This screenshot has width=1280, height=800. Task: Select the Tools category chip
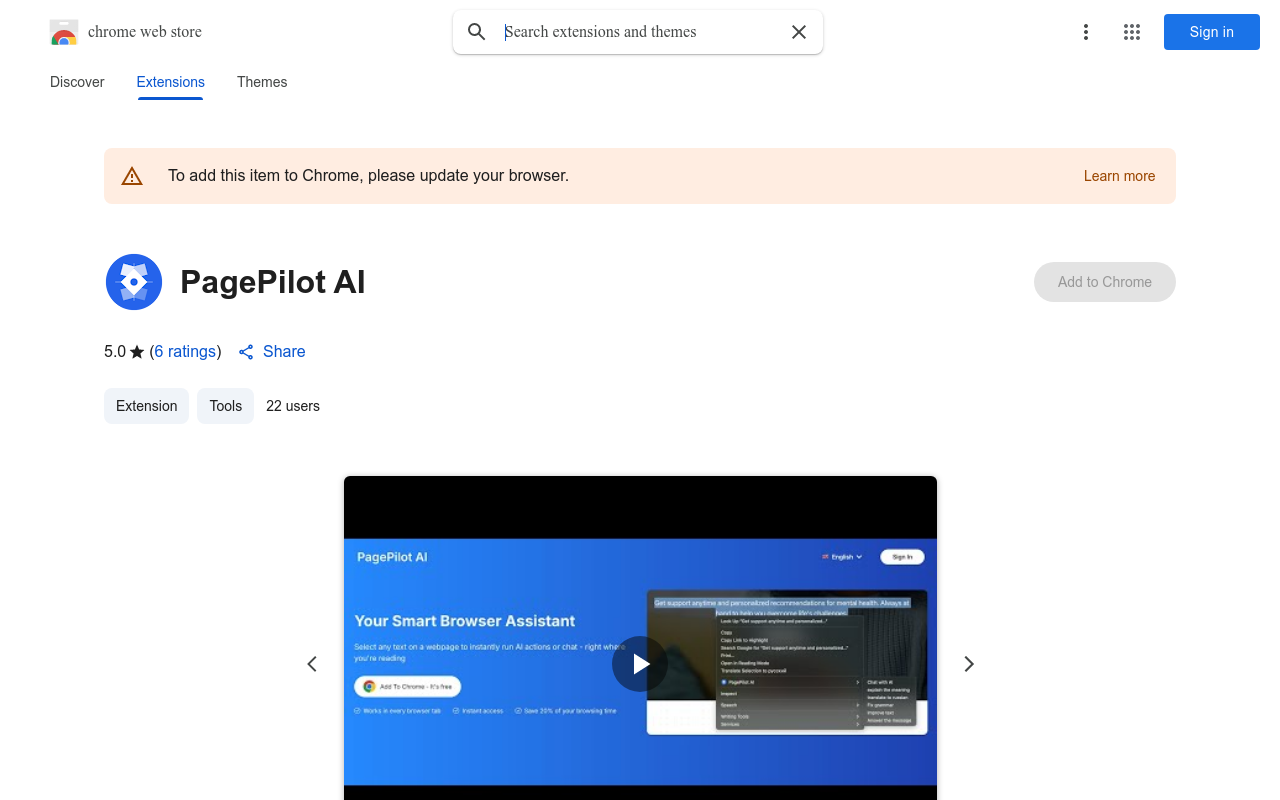[x=226, y=406]
